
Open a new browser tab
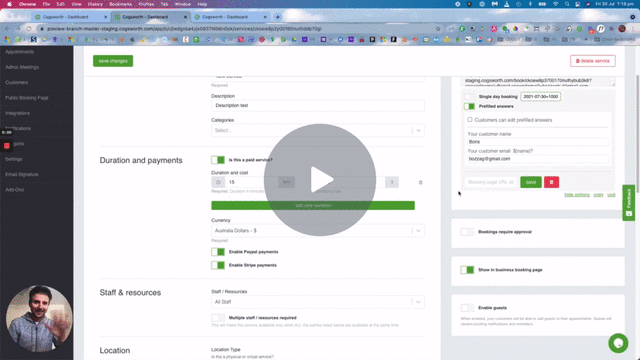pyautogui.click(x=278, y=17)
